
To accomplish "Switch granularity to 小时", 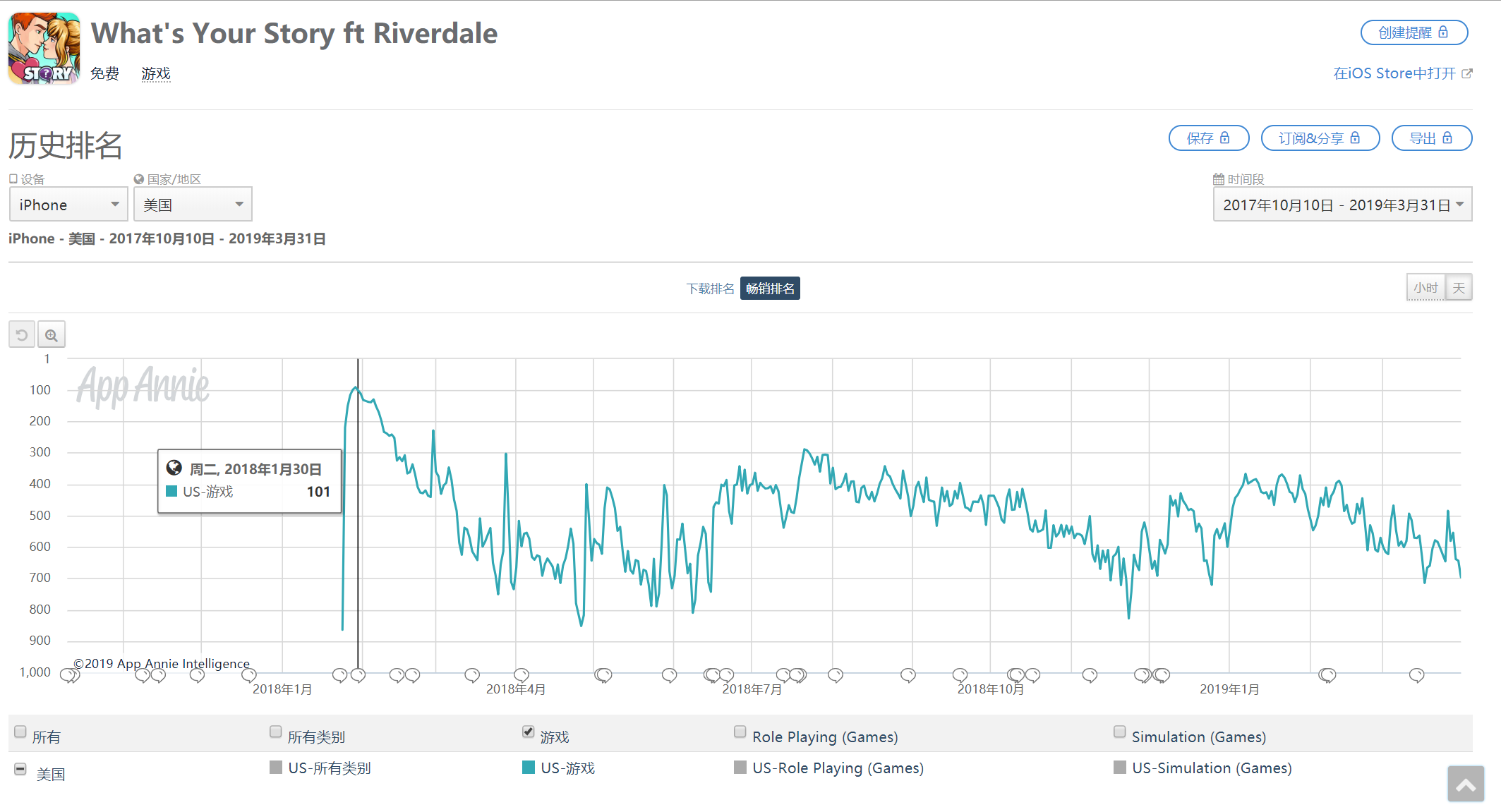I will [1425, 287].
